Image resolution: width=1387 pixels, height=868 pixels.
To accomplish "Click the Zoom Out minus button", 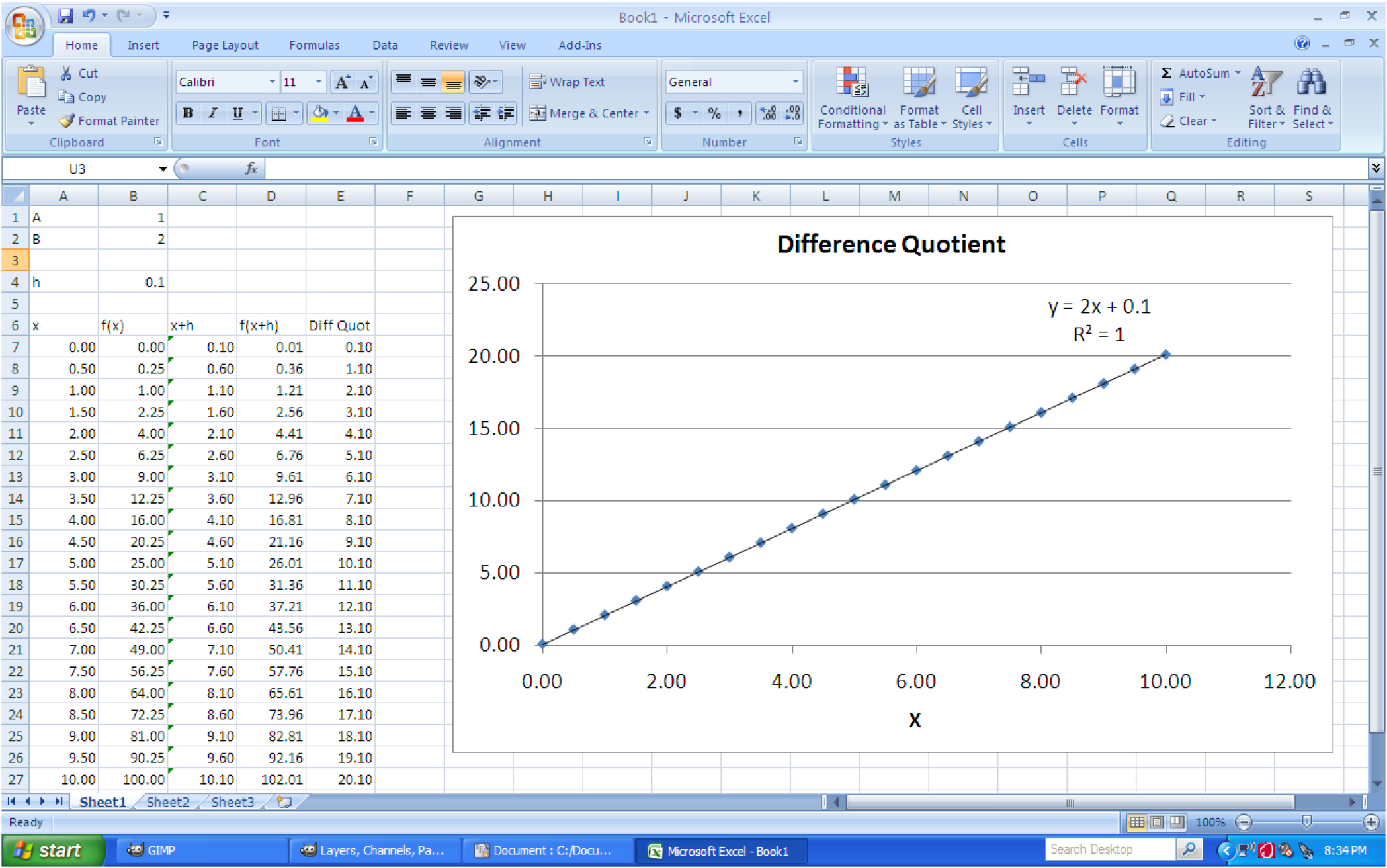I will [x=1244, y=822].
